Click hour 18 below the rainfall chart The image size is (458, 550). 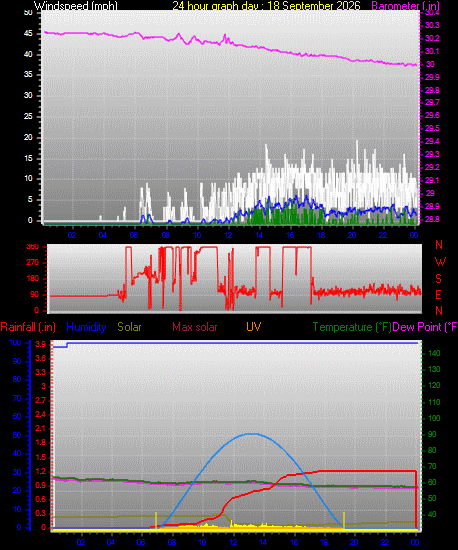tap(324, 542)
